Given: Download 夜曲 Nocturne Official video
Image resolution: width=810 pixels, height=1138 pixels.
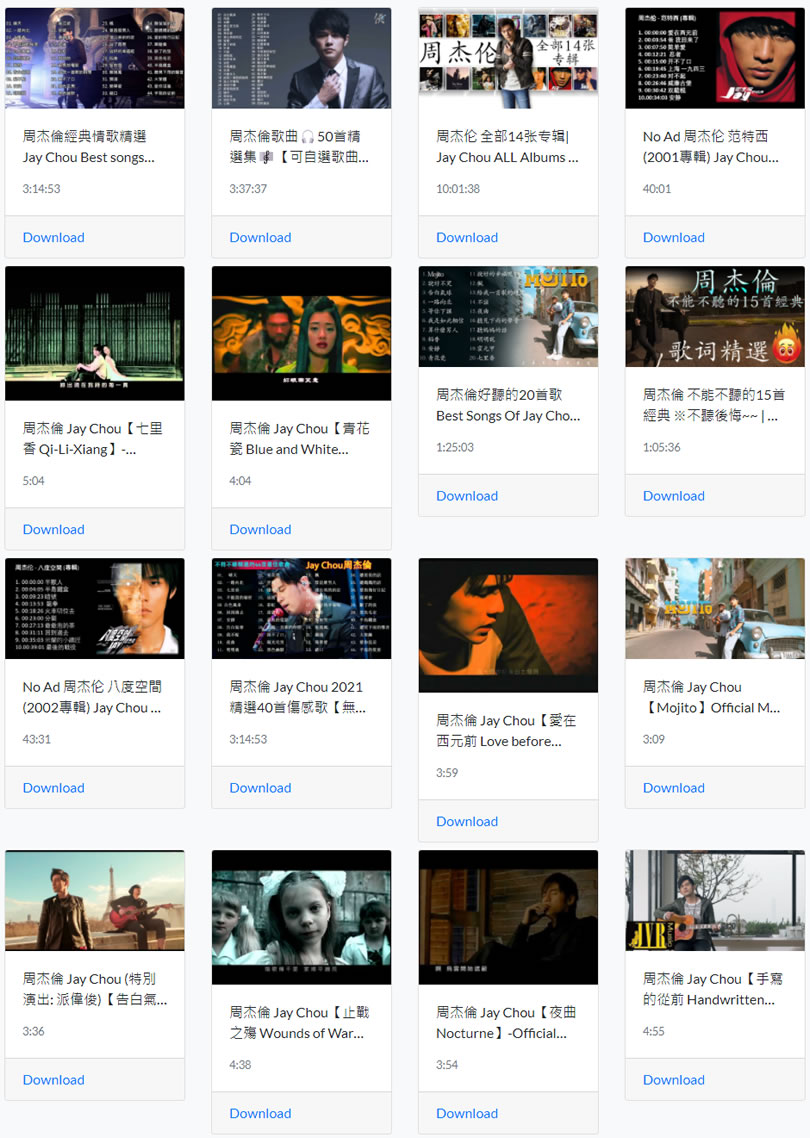Looking at the screenshot, I should click(x=467, y=1113).
